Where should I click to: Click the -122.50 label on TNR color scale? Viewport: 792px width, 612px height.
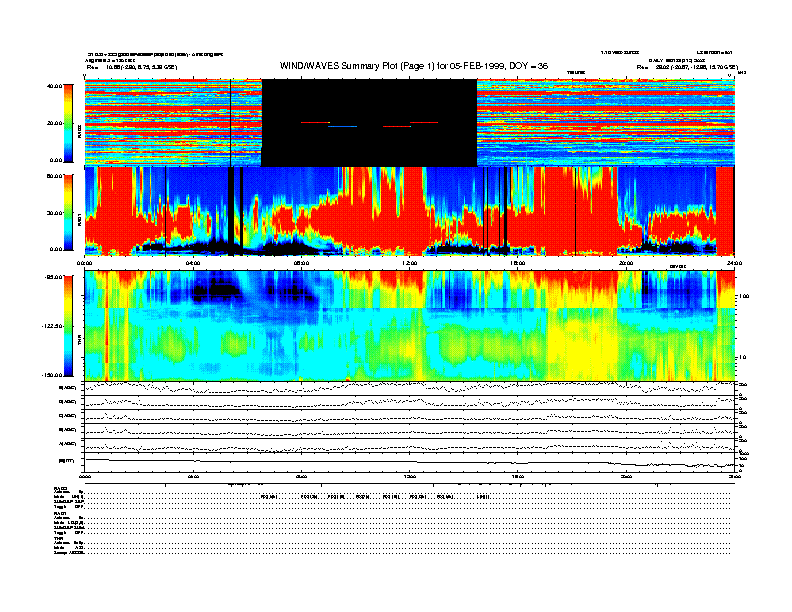click(52, 326)
